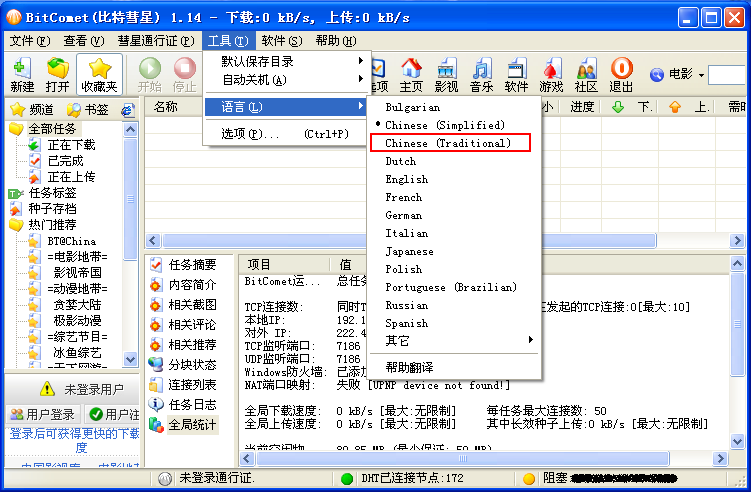751x492 pixels.
Task: Open the 收藏夹 favorites star button
Action: click(99, 75)
